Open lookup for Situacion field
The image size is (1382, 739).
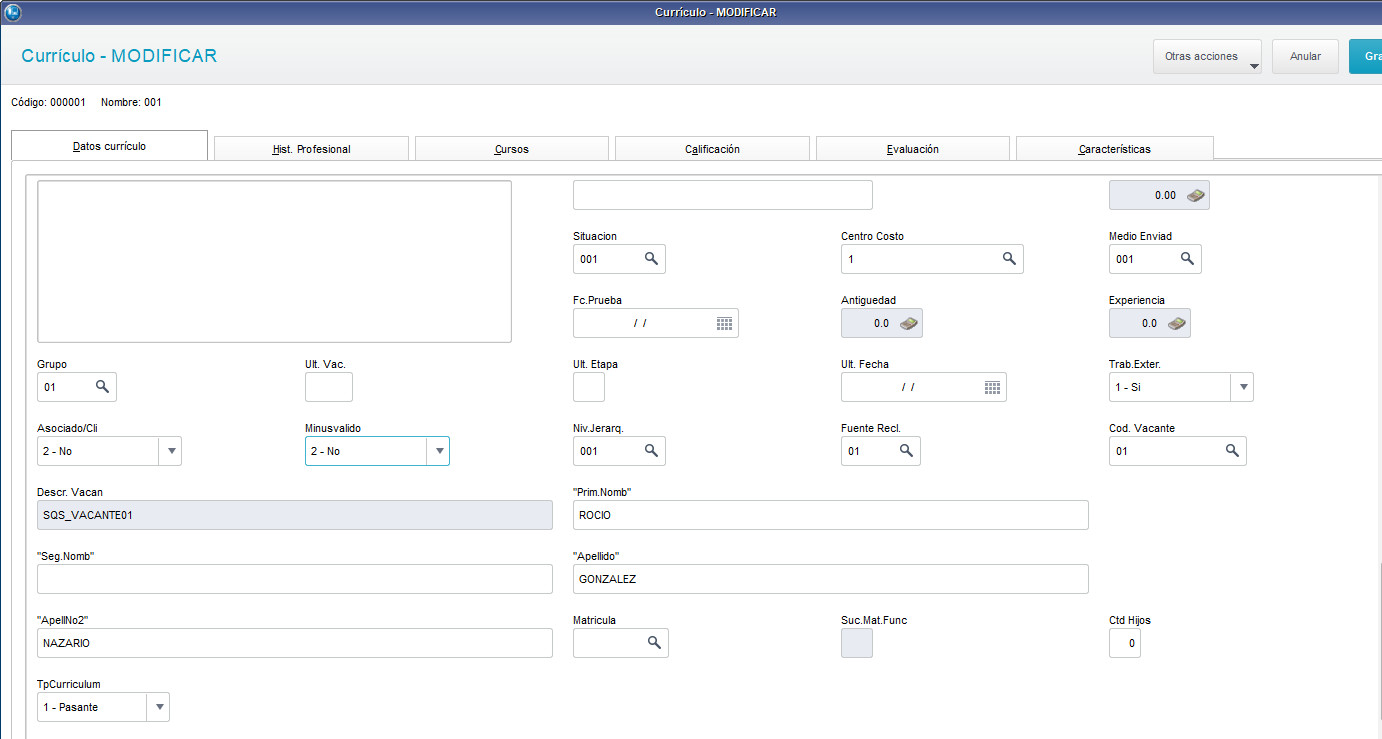(651, 258)
